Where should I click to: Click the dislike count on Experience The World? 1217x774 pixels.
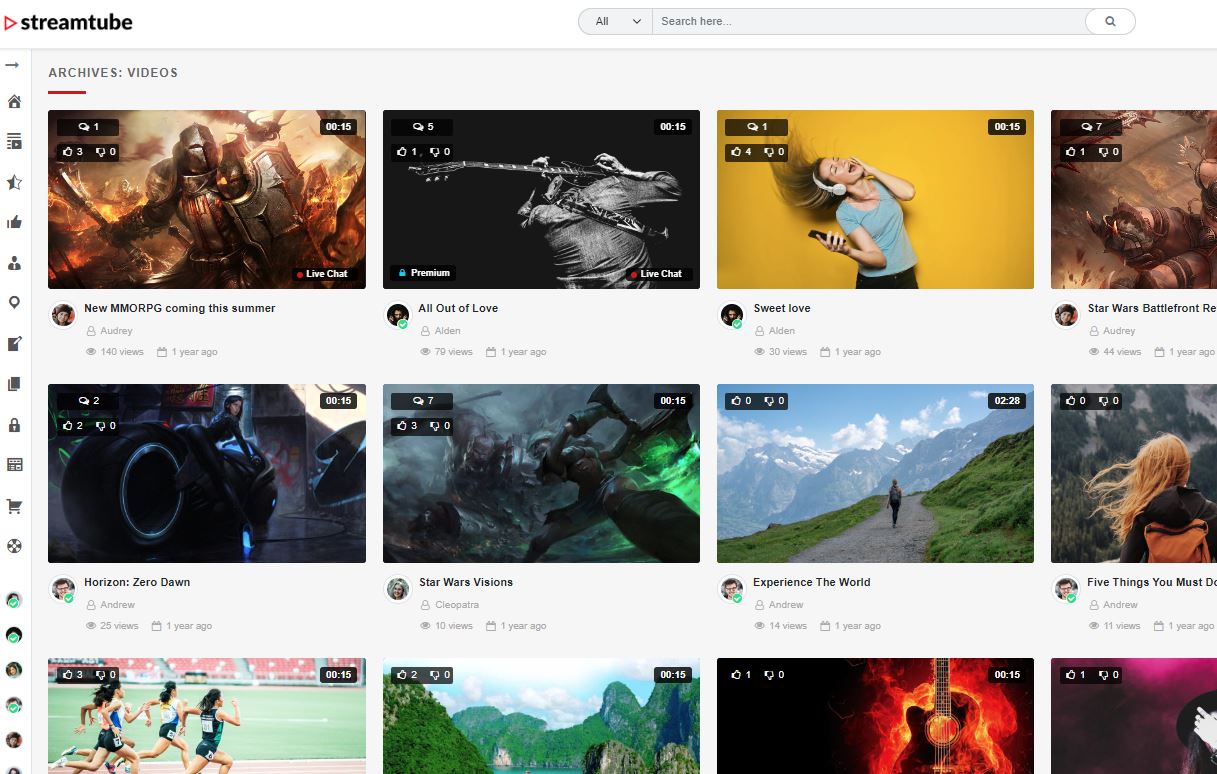click(773, 401)
